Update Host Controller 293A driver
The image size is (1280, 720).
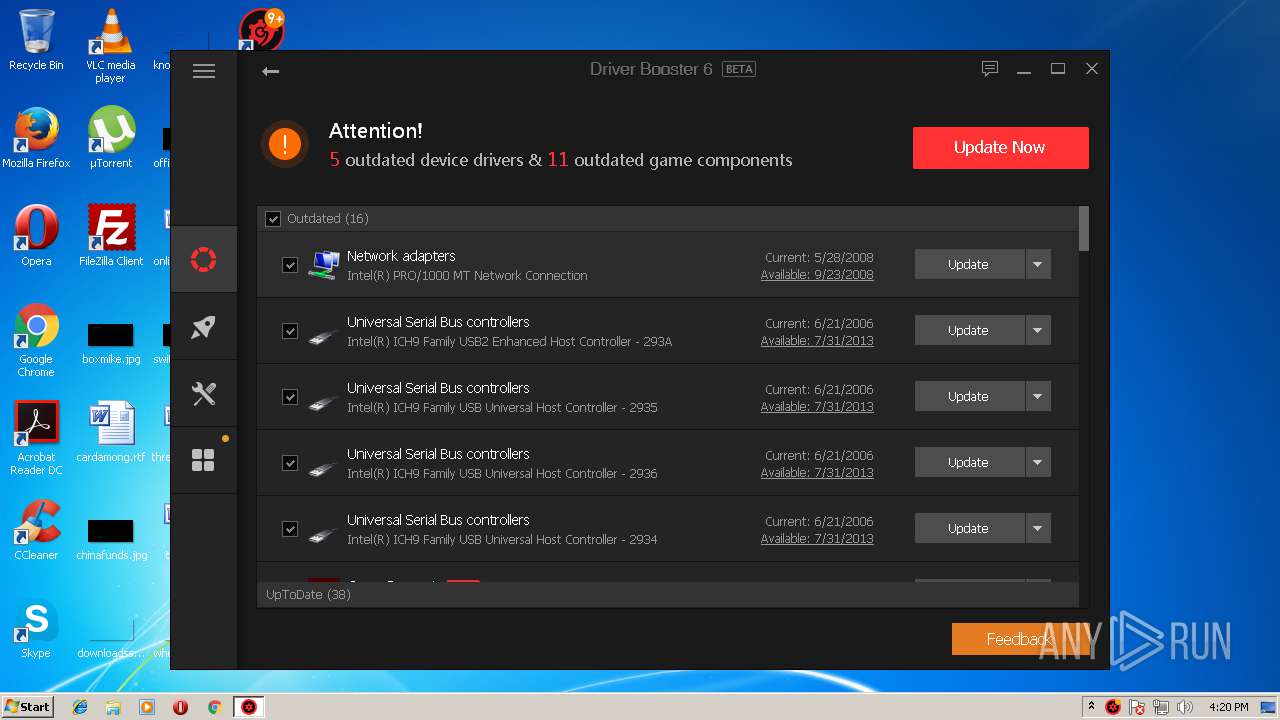coord(969,330)
